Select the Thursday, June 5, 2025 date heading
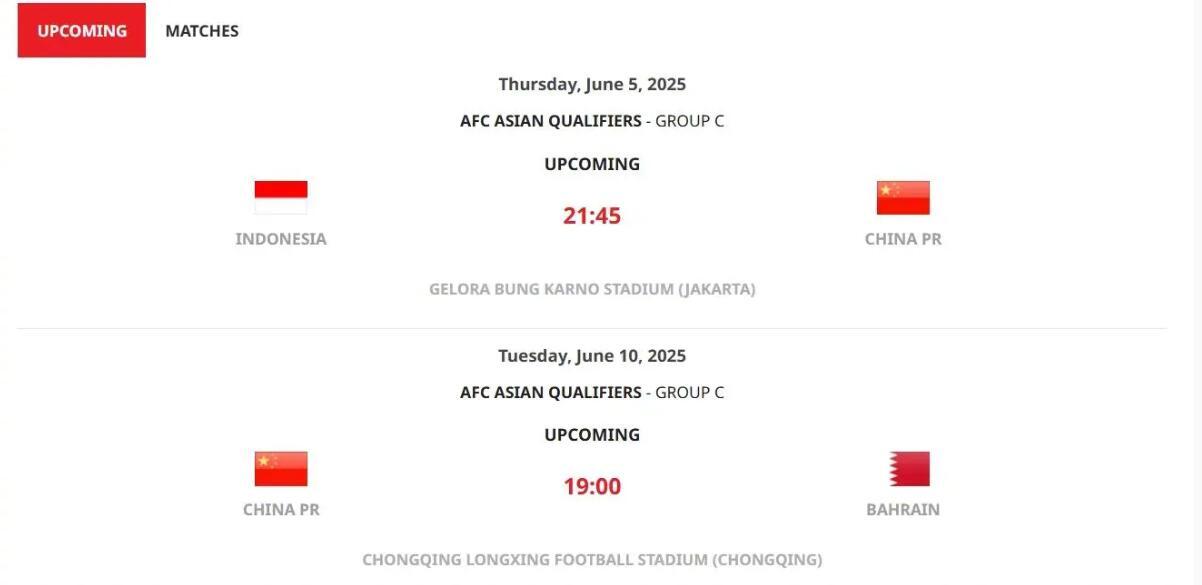This screenshot has height=585, width=1202. (x=592, y=84)
